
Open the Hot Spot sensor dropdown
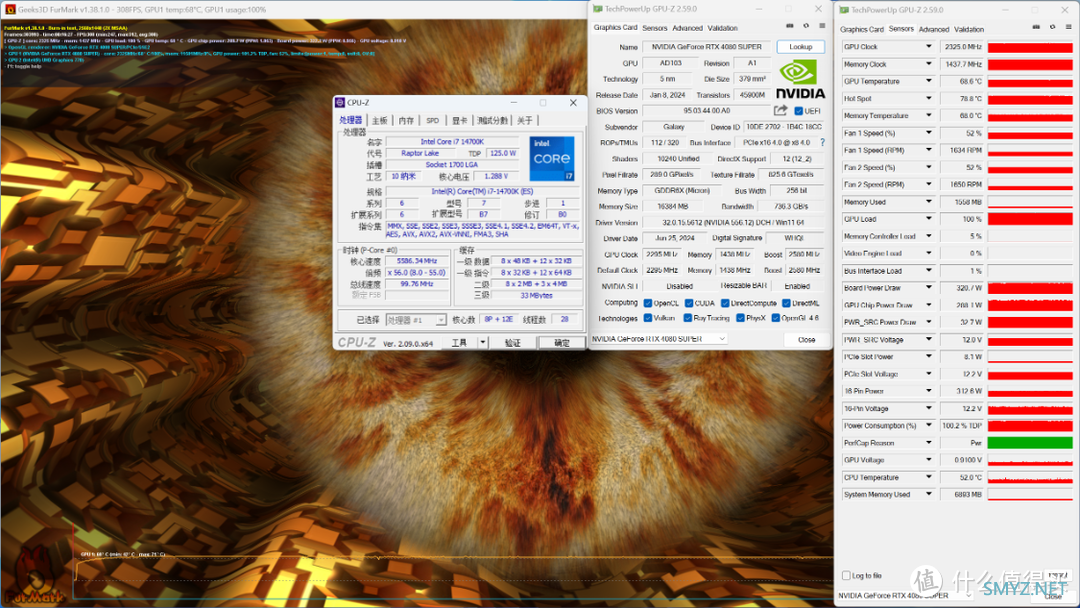point(928,98)
